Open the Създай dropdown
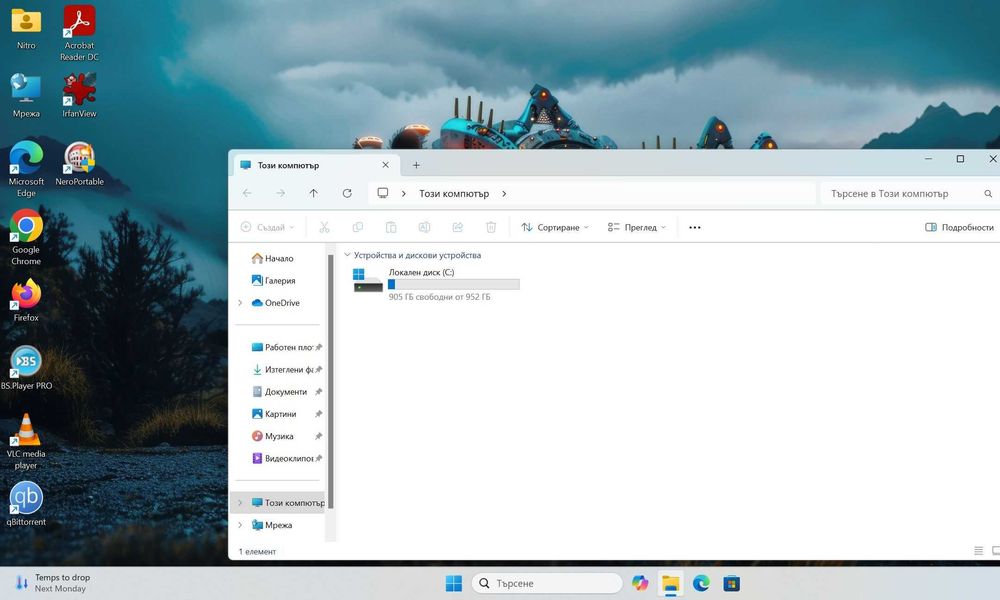1000x600 pixels. 267,227
